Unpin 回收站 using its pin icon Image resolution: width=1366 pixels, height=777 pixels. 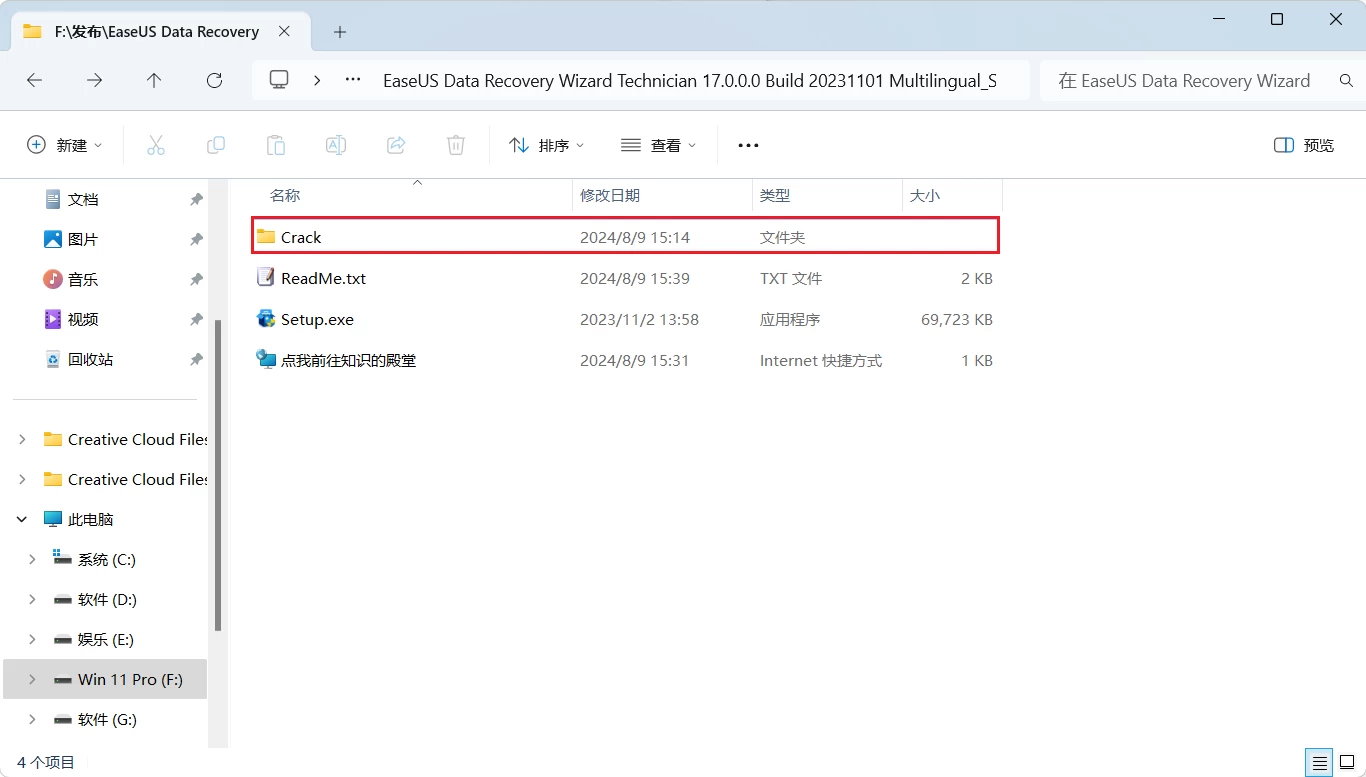196,359
